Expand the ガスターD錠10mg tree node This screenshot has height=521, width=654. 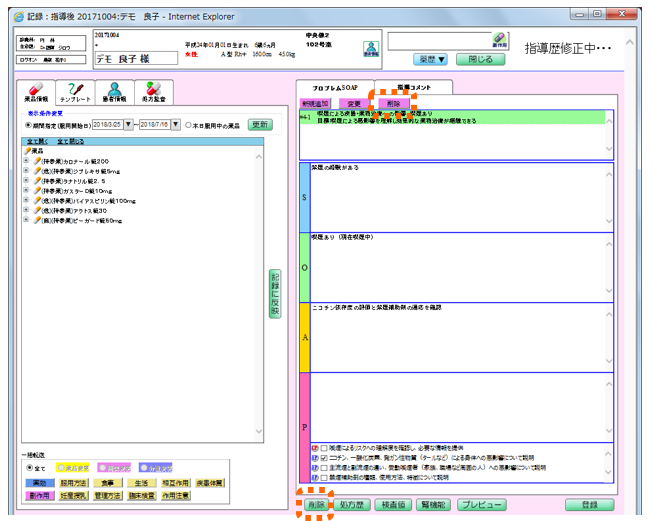25,191
